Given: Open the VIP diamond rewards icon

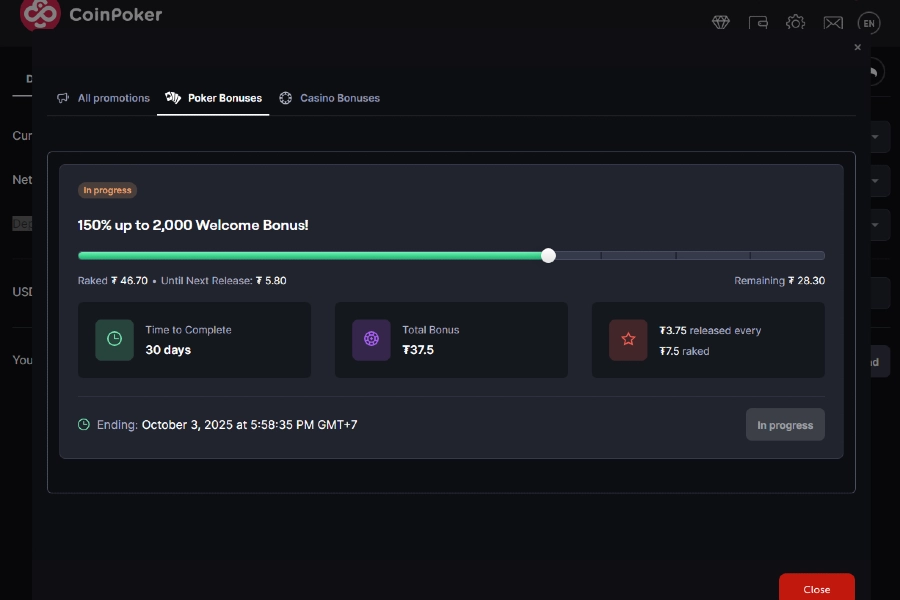Looking at the screenshot, I should [x=720, y=21].
